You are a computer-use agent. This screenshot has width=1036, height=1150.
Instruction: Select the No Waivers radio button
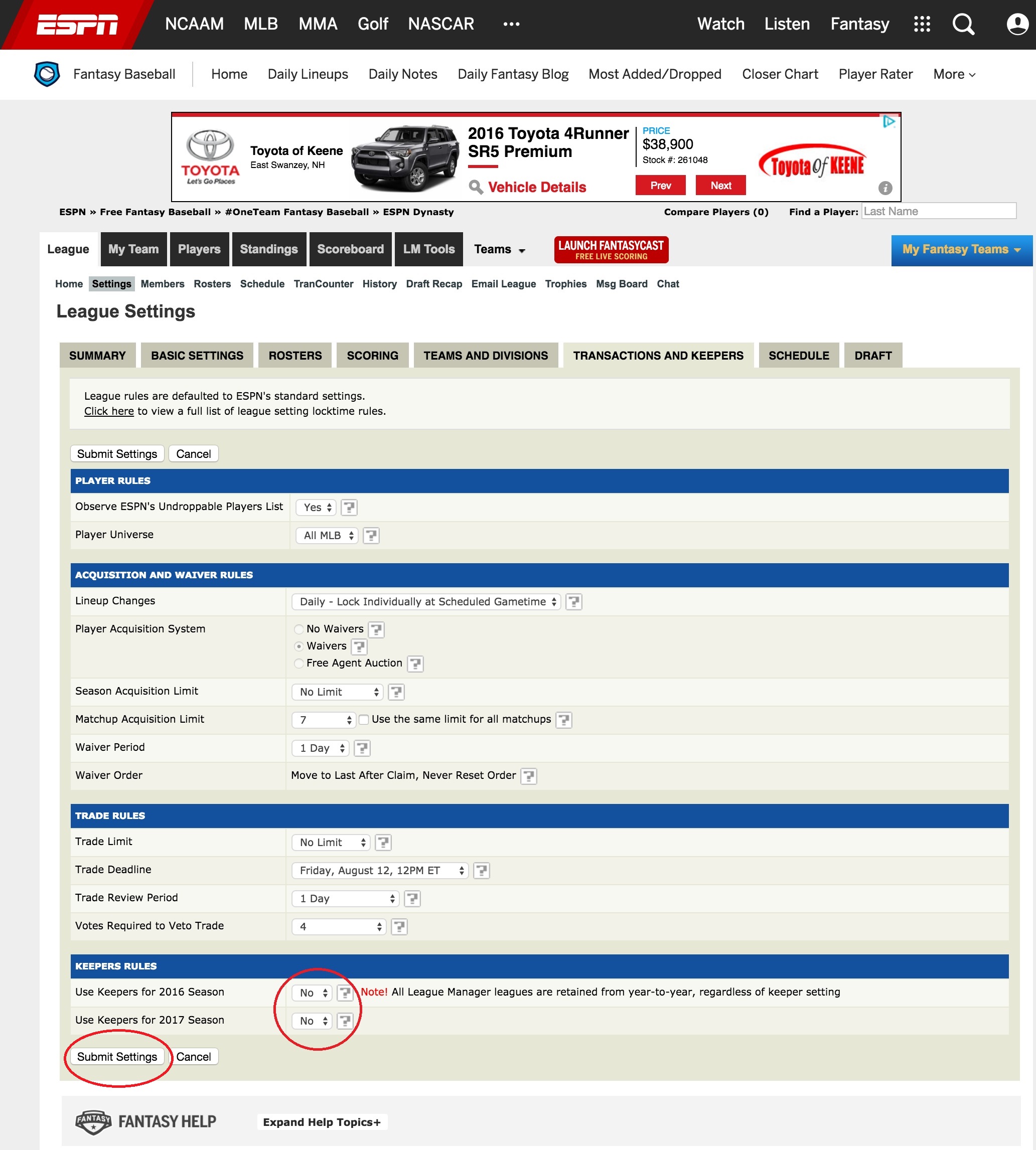299,629
